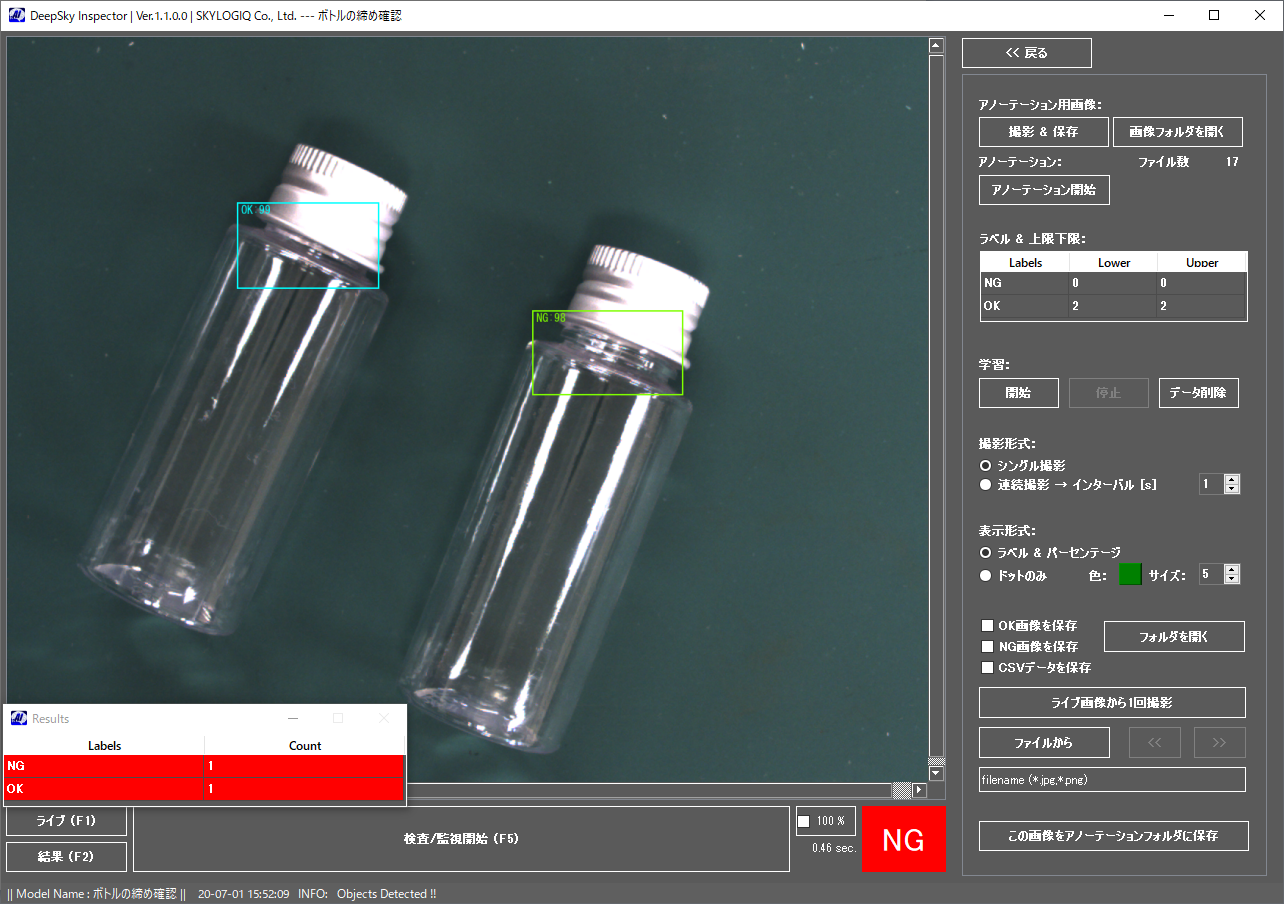Click the Labels column header in limits table
Image resolution: width=1284 pixels, height=904 pixels.
pyautogui.click(x=1025, y=262)
